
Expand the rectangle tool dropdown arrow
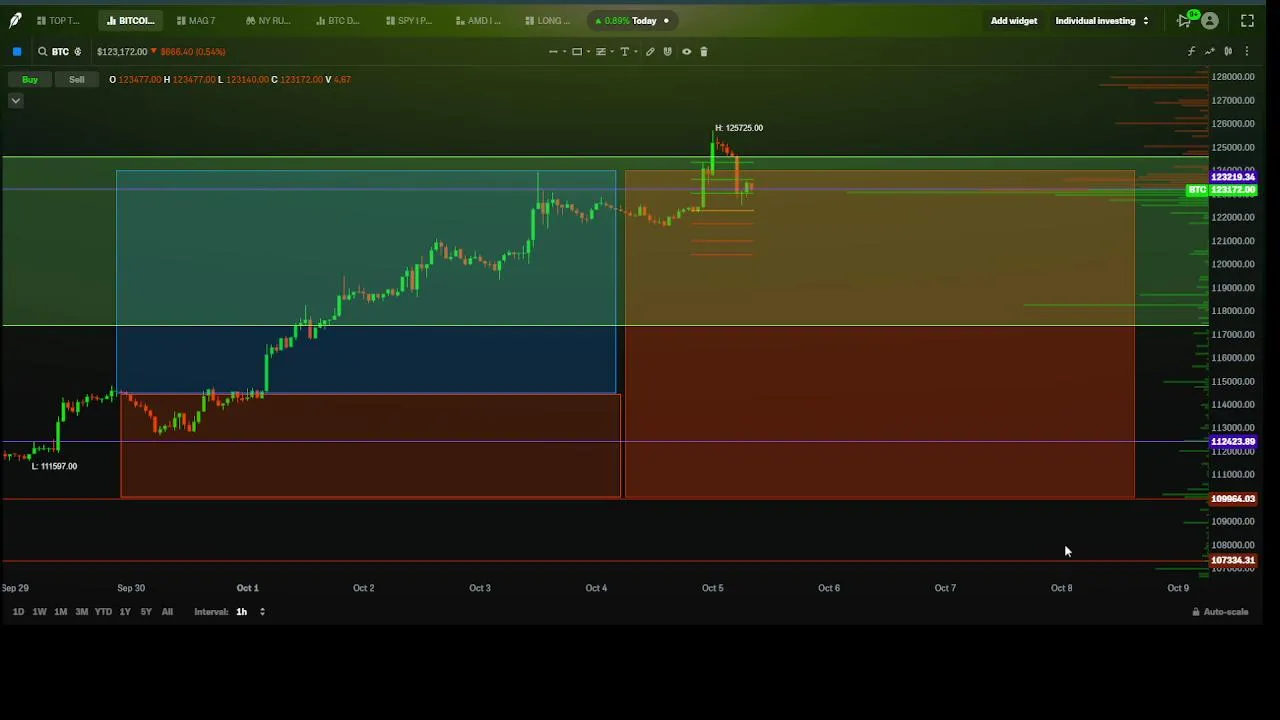[589, 51]
